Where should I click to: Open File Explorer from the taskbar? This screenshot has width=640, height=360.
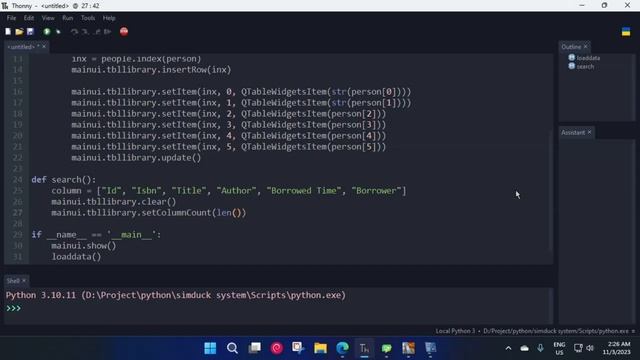tap(320, 348)
